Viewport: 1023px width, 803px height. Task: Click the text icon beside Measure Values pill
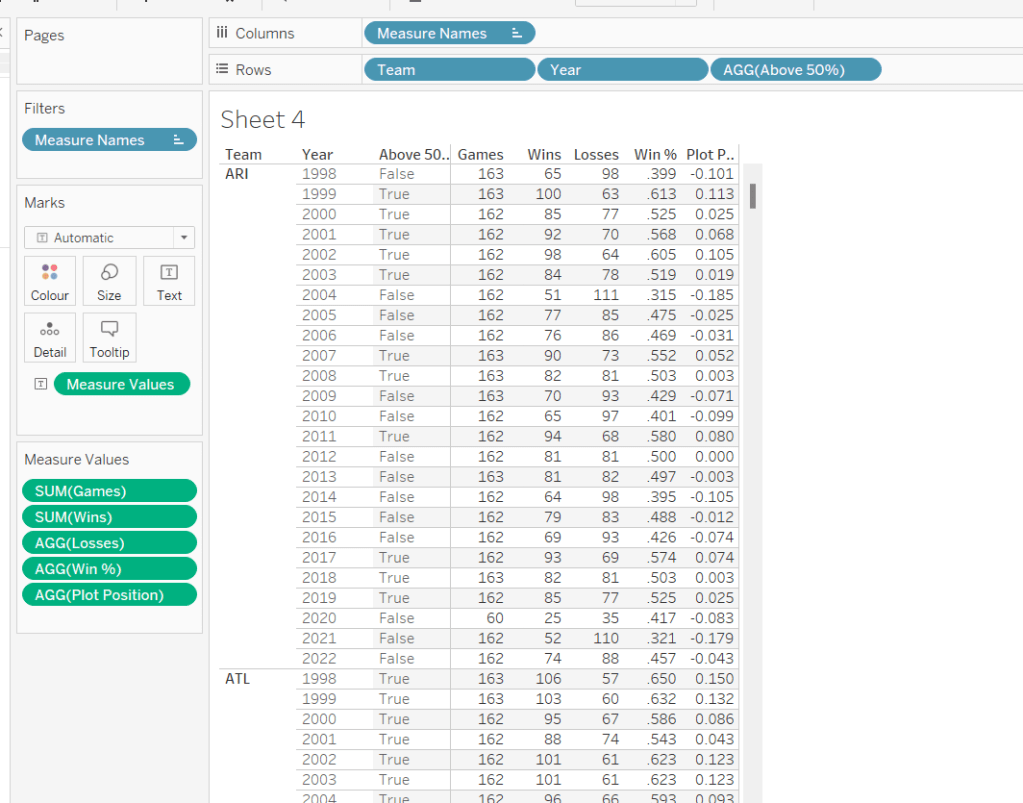(x=40, y=384)
